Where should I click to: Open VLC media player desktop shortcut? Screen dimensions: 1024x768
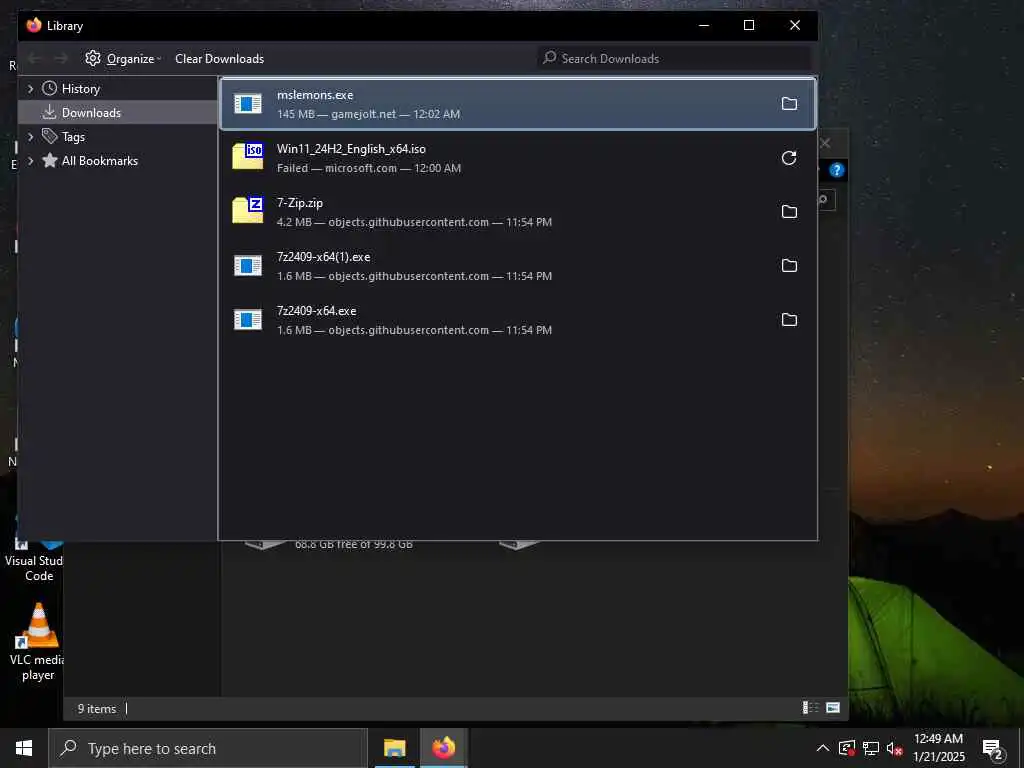pyautogui.click(x=38, y=641)
